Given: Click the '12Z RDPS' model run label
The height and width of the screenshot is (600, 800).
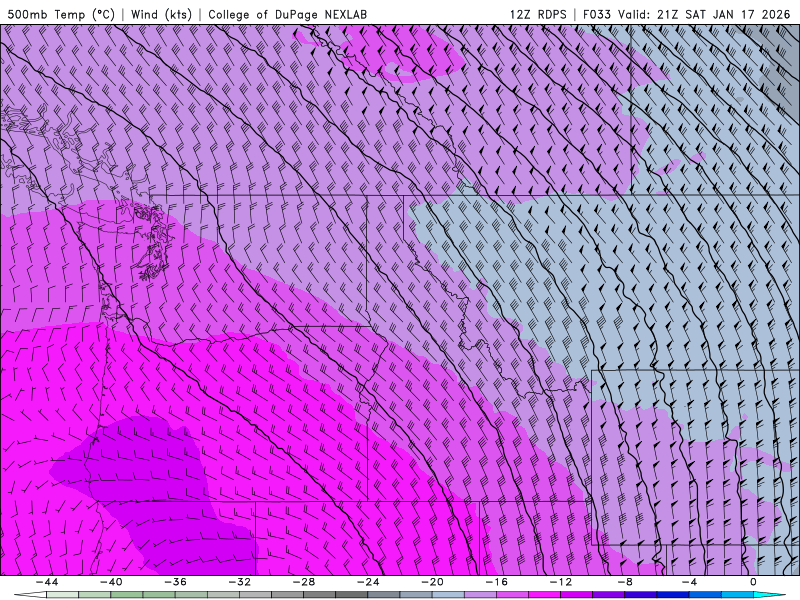Looking at the screenshot, I should pyautogui.click(x=538, y=14).
